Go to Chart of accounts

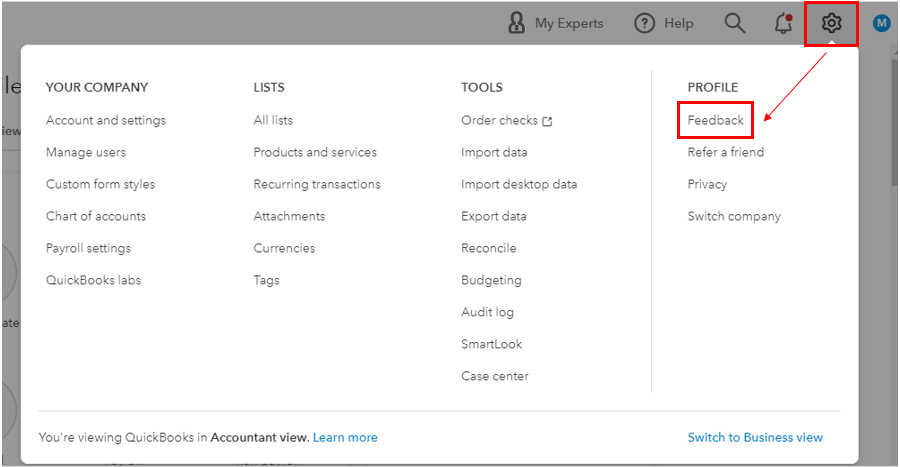pyautogui.click(x=96, y=216)
